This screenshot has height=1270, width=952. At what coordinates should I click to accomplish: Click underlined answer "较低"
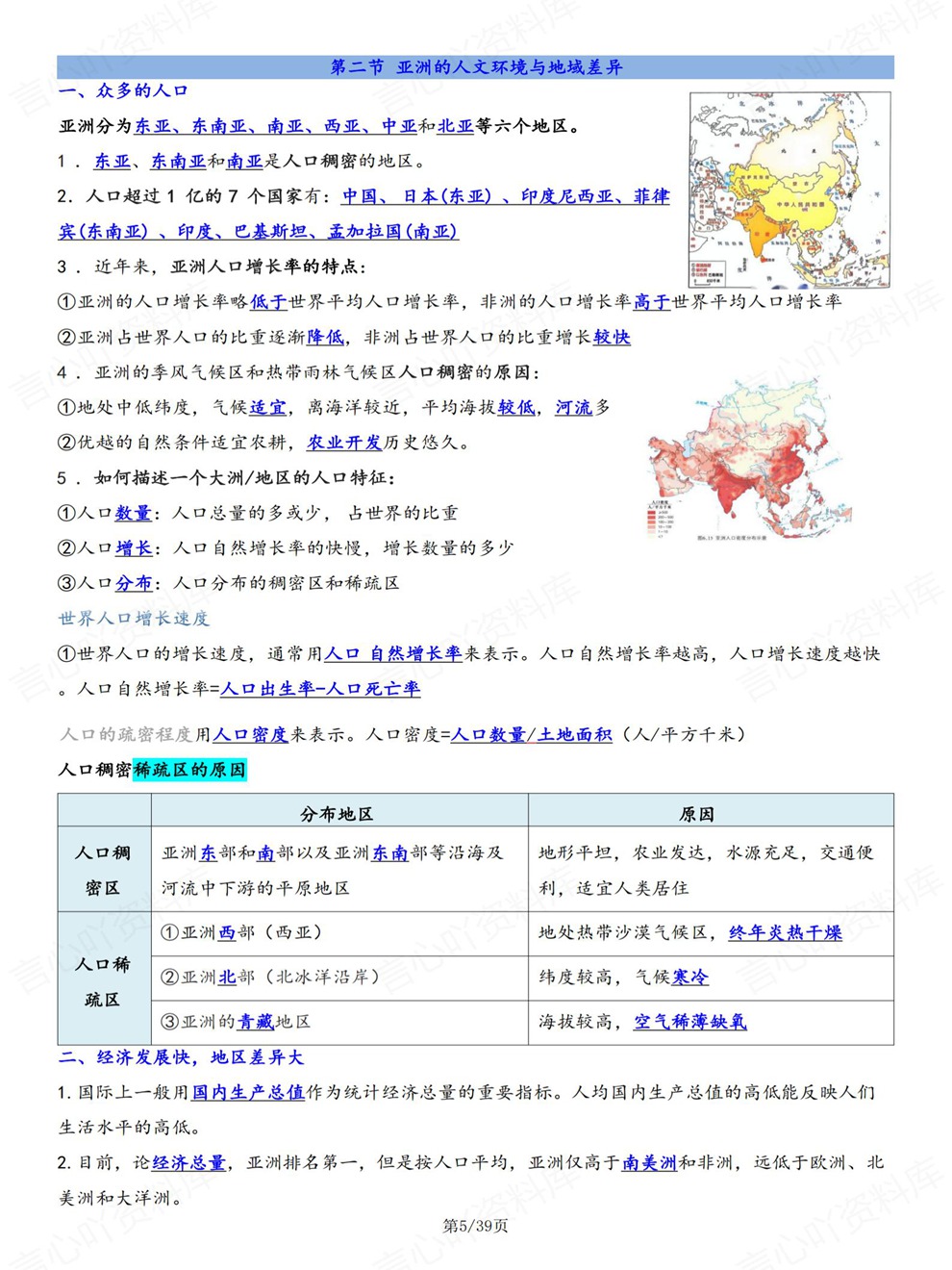click(x=516, y=407)
